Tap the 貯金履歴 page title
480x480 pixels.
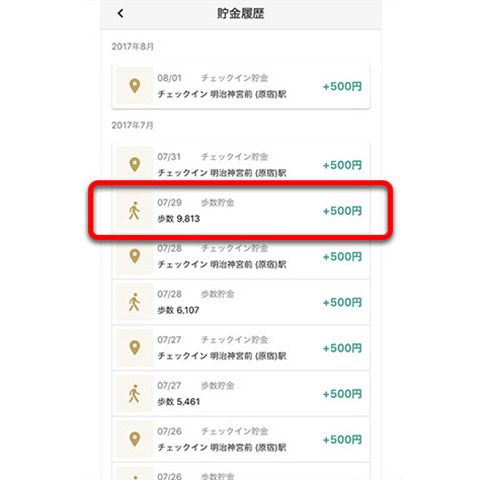click(241, 13)
